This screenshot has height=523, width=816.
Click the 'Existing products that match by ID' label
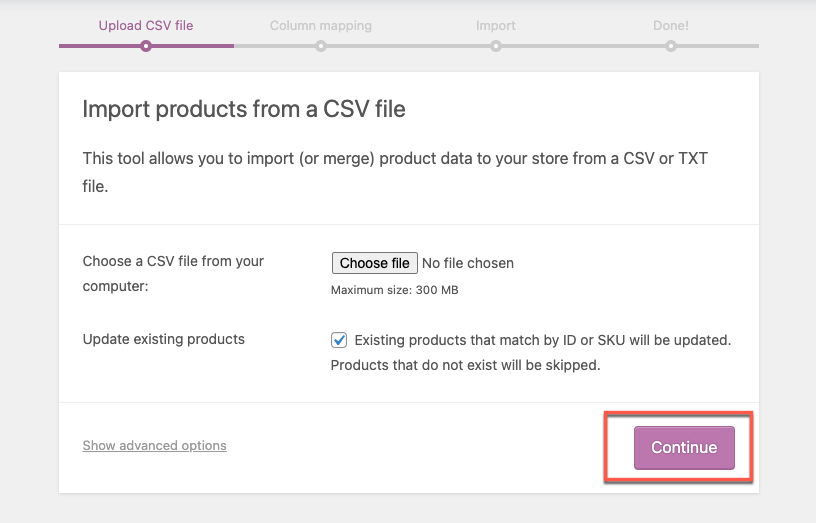tap(542, 340)
